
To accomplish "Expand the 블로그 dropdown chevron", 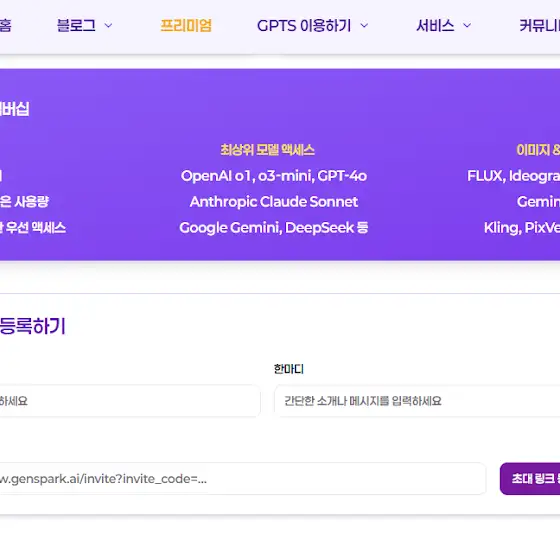I will point(108,26).
